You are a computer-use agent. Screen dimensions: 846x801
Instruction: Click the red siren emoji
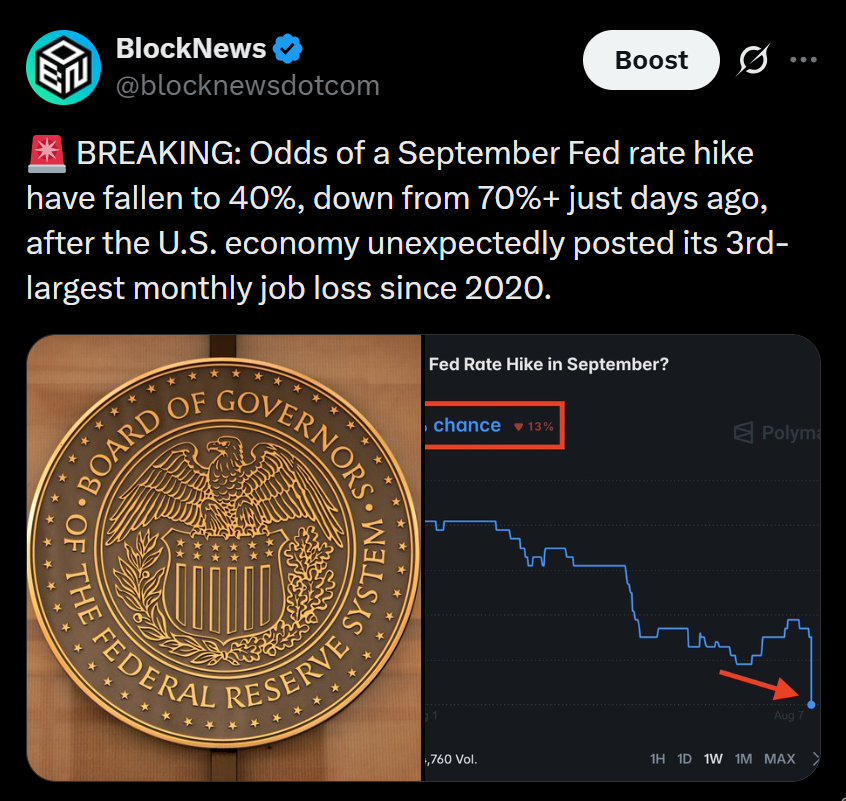pyautogui.click(x=47, y=154)
